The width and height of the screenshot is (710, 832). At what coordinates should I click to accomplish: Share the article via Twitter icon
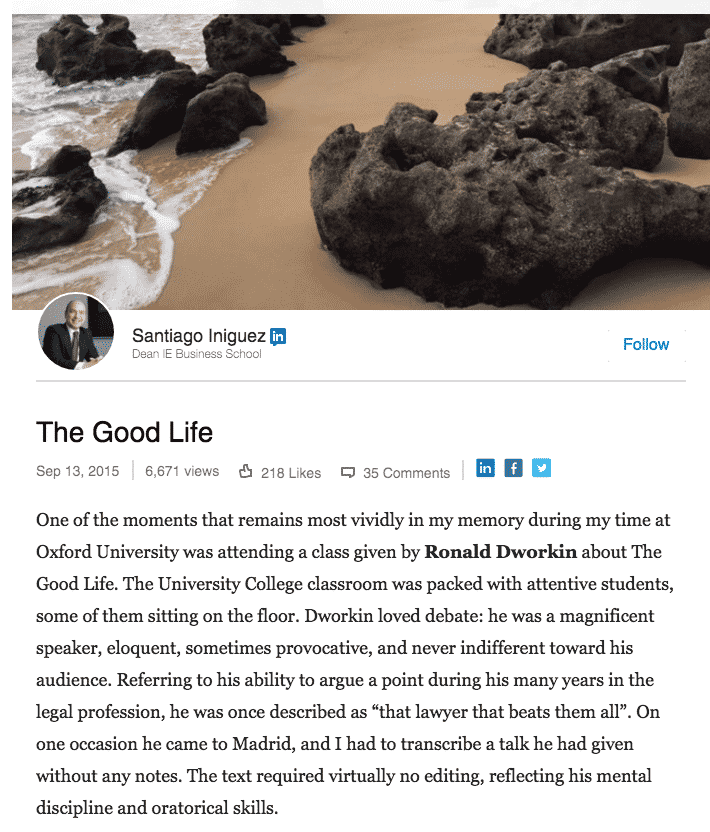click(541, 468)
